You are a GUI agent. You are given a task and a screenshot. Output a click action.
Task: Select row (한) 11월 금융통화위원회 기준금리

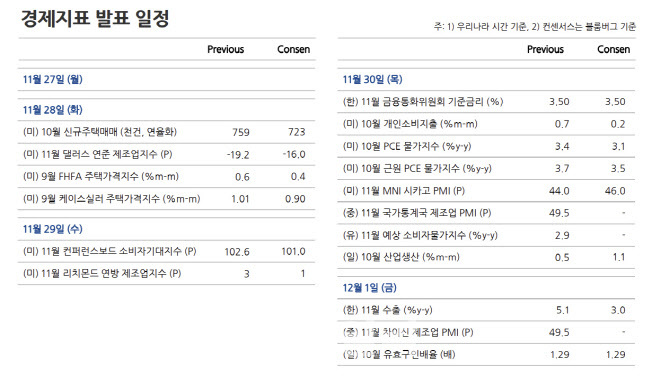point(486,102)
